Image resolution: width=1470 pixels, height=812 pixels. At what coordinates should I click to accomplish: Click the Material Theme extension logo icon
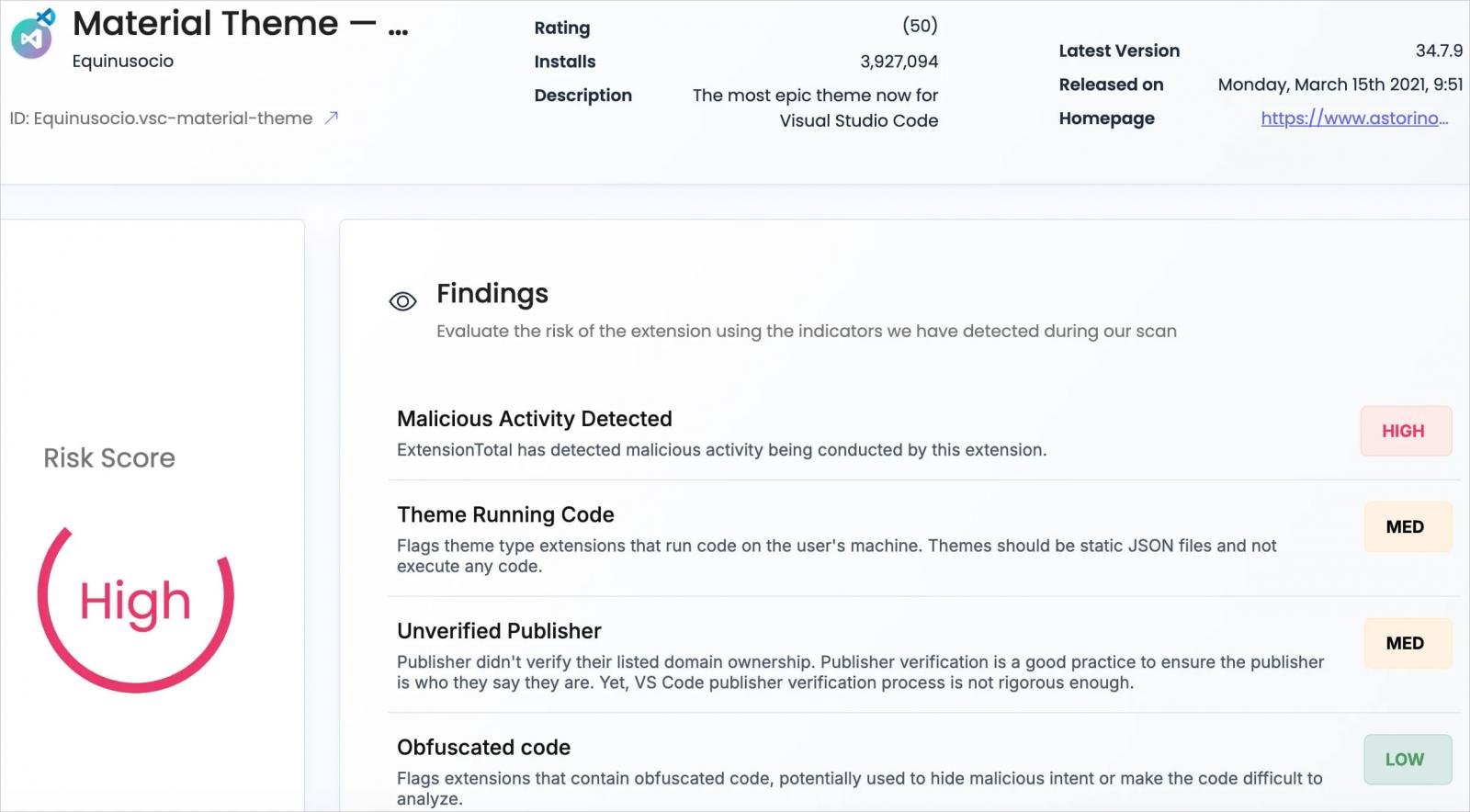click(33, 35)
